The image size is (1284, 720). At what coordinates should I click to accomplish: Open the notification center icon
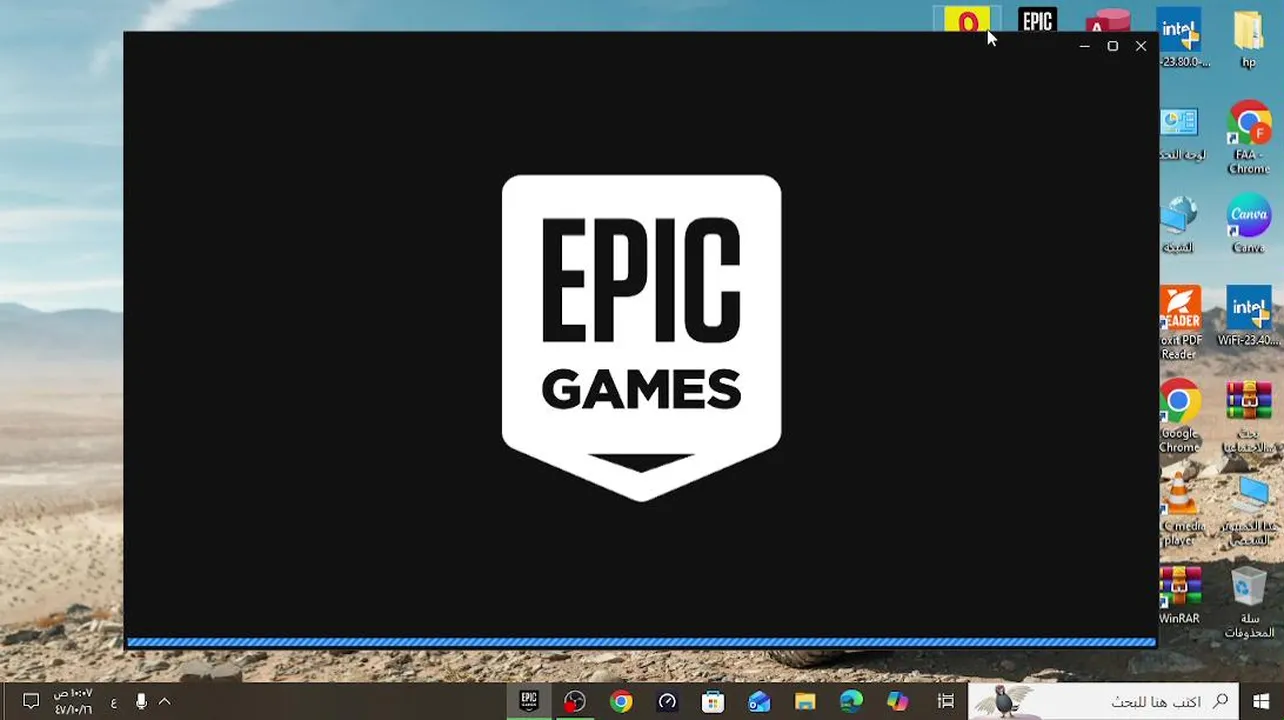[x=30, y=701]
